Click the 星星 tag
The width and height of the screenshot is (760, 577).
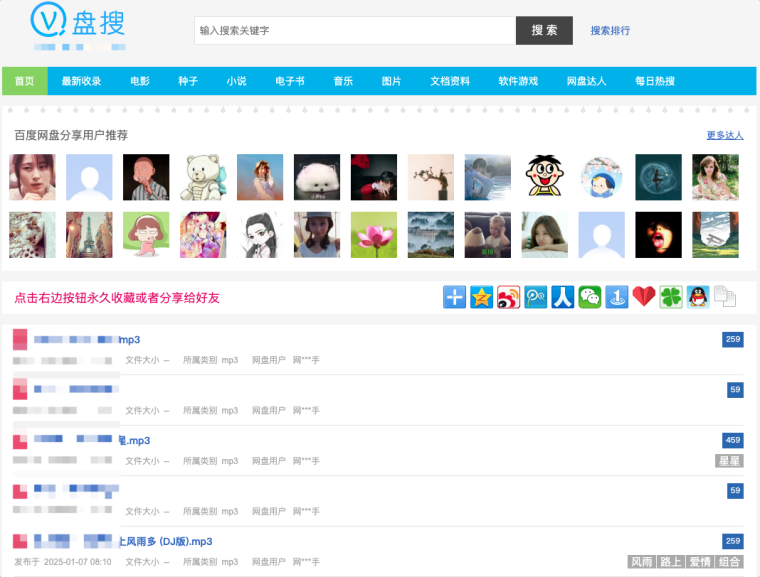(729, 461)
